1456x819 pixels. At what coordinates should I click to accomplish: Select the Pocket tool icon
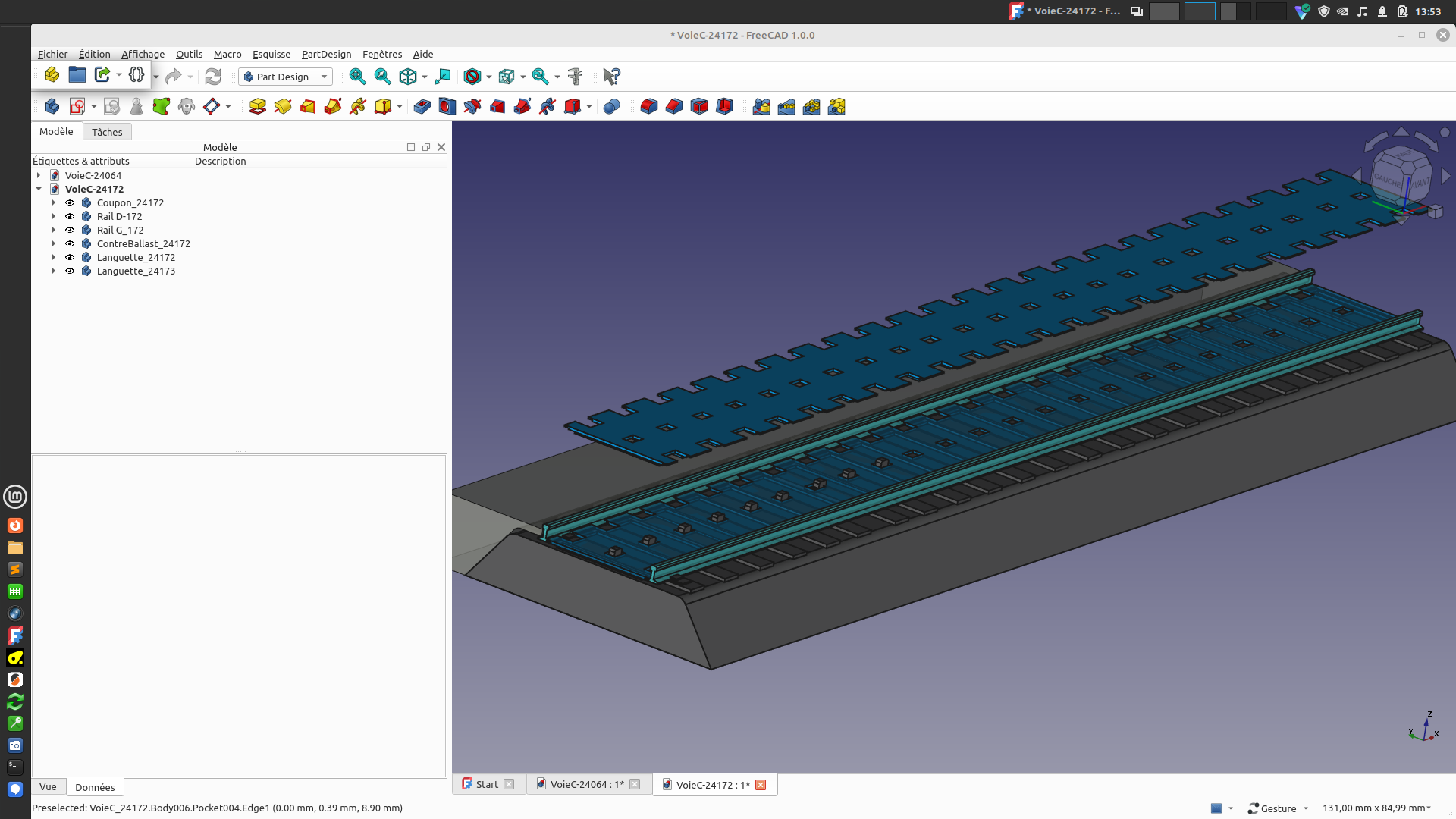[x=422, y=107]
